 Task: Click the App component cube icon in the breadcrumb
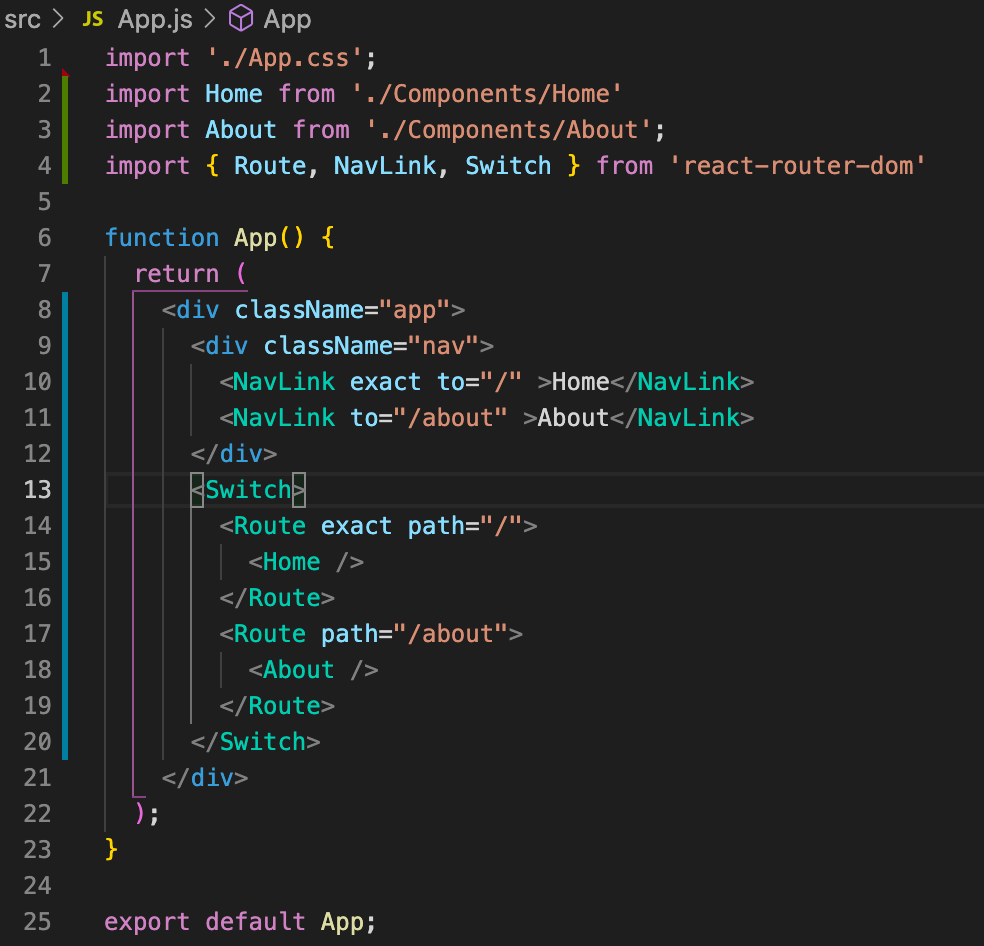click(240, 18)
